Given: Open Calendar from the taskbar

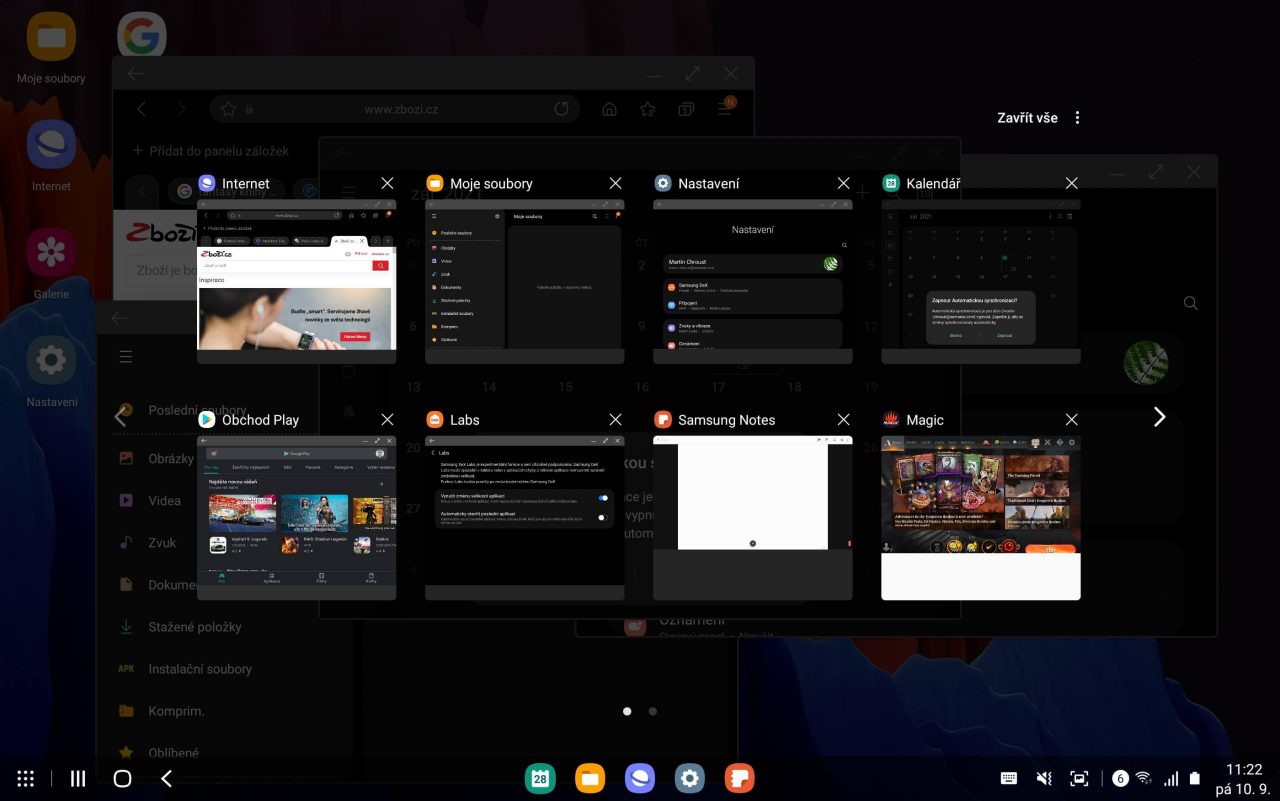Looking at the screenshot, I should (540, 778).
